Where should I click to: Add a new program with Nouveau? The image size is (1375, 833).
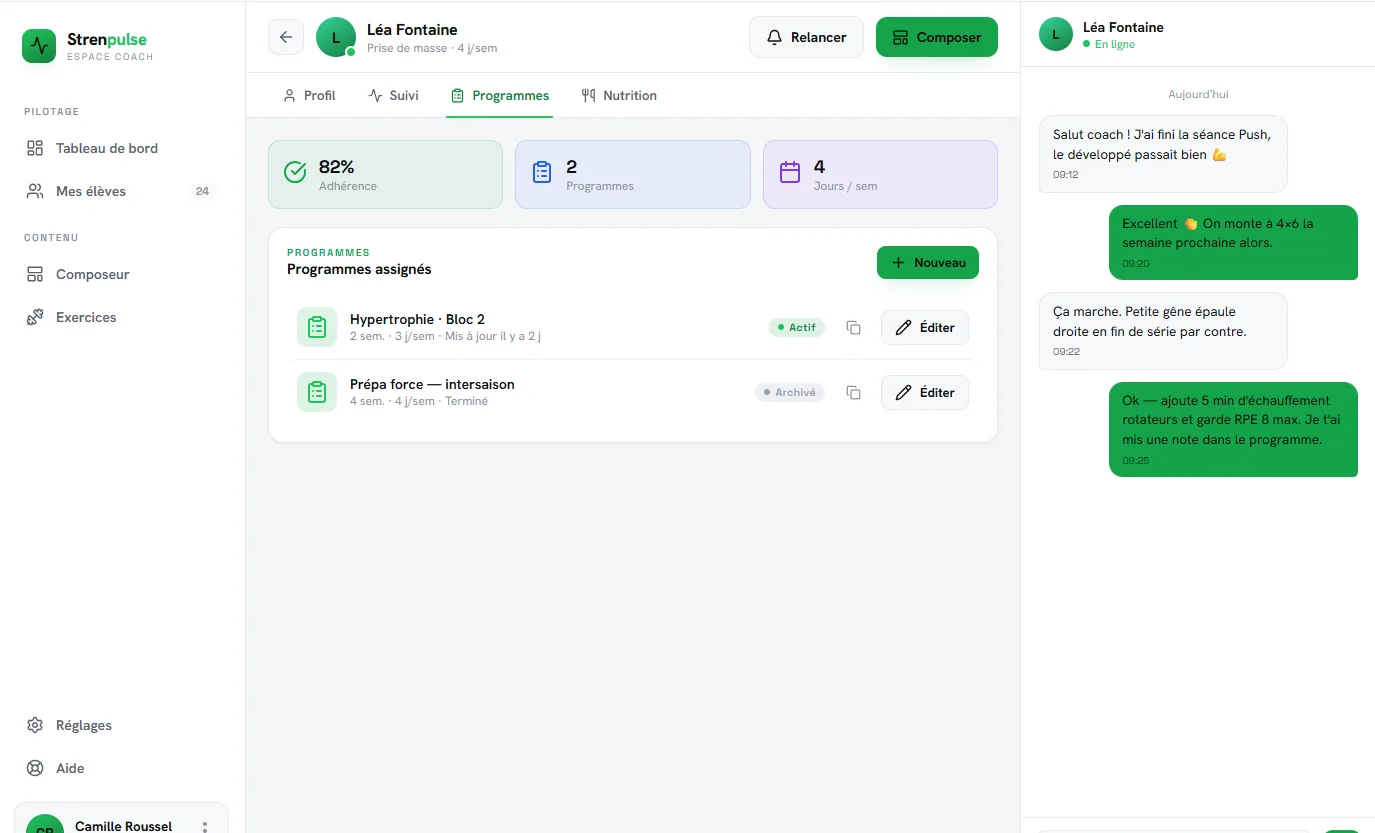tap(928, 262)
